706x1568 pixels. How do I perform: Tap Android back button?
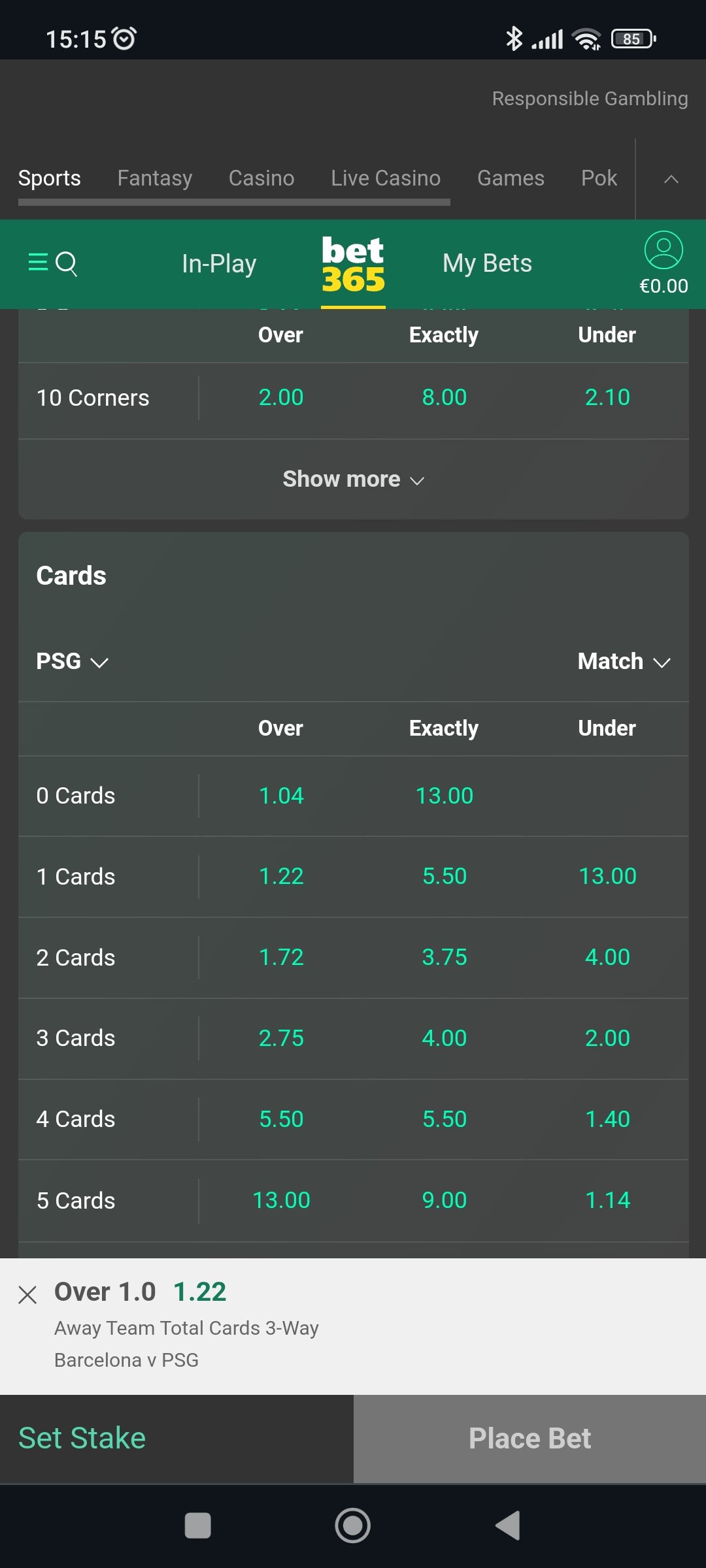[508, 1526]
